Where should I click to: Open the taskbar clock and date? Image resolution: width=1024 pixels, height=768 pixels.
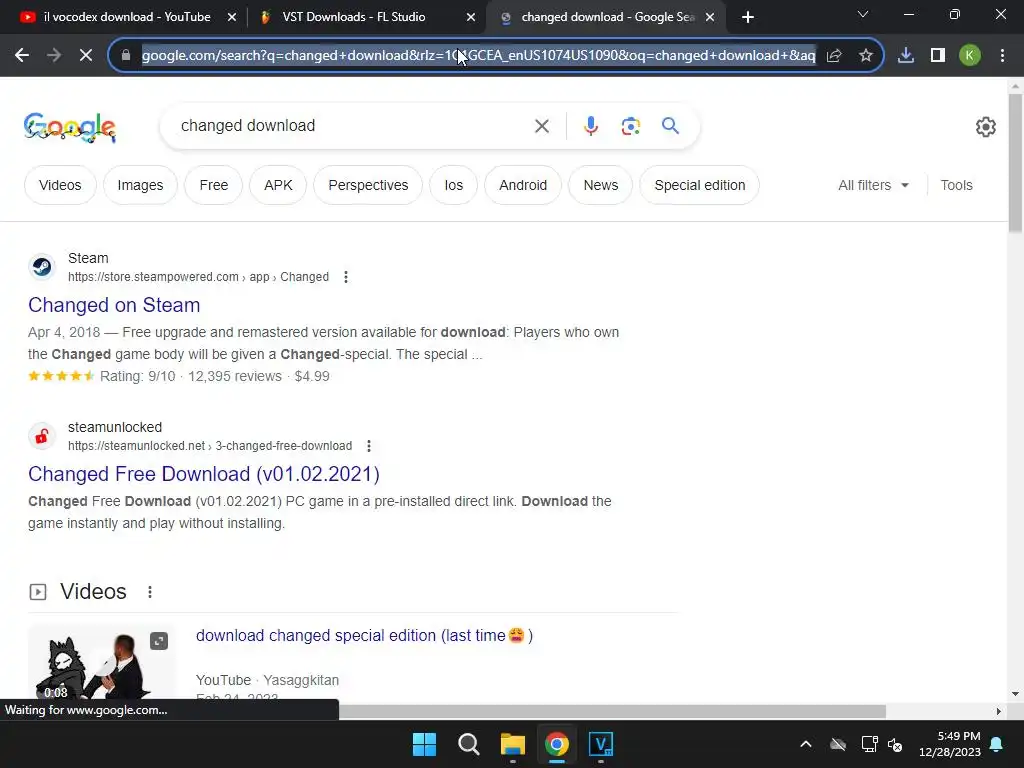[950, 744]
